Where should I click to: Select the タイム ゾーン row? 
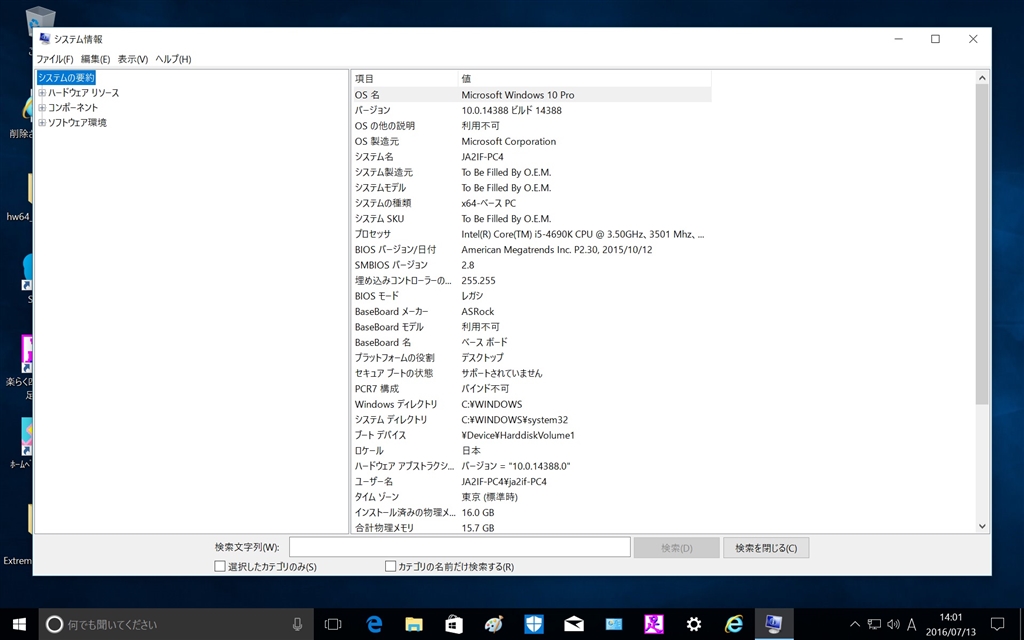coord(531,497)
